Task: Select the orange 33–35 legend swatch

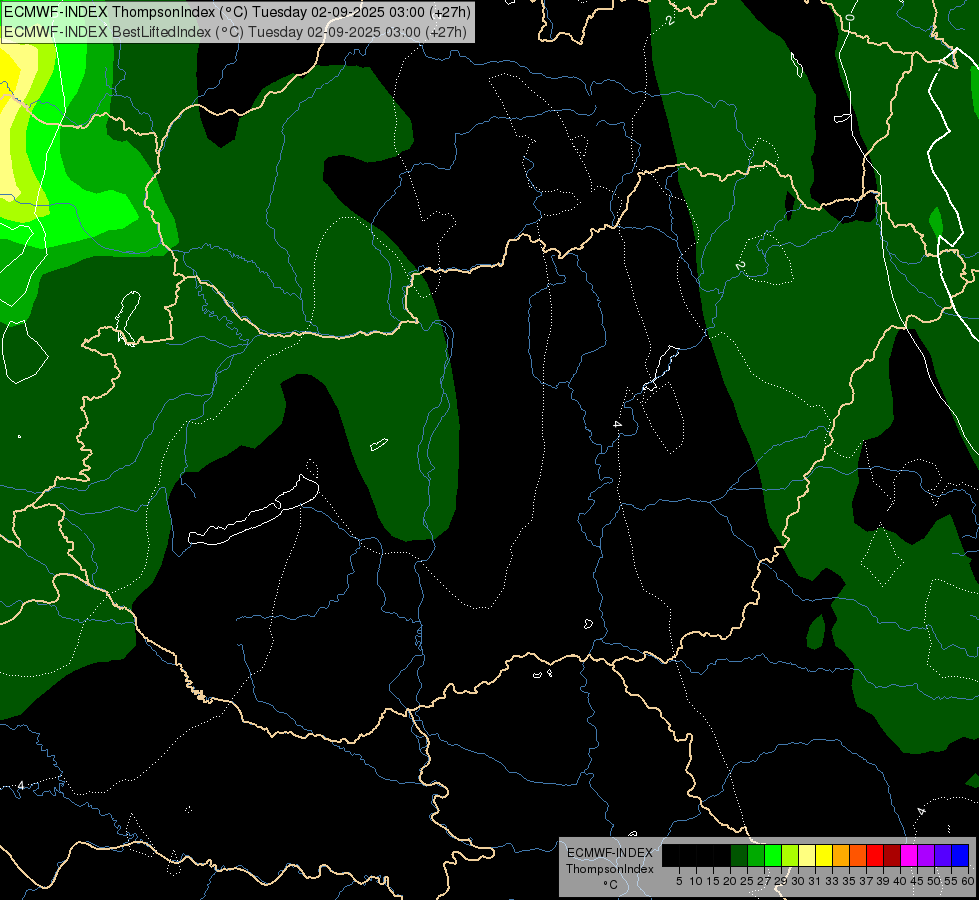Action: click(x=841, y=855)
